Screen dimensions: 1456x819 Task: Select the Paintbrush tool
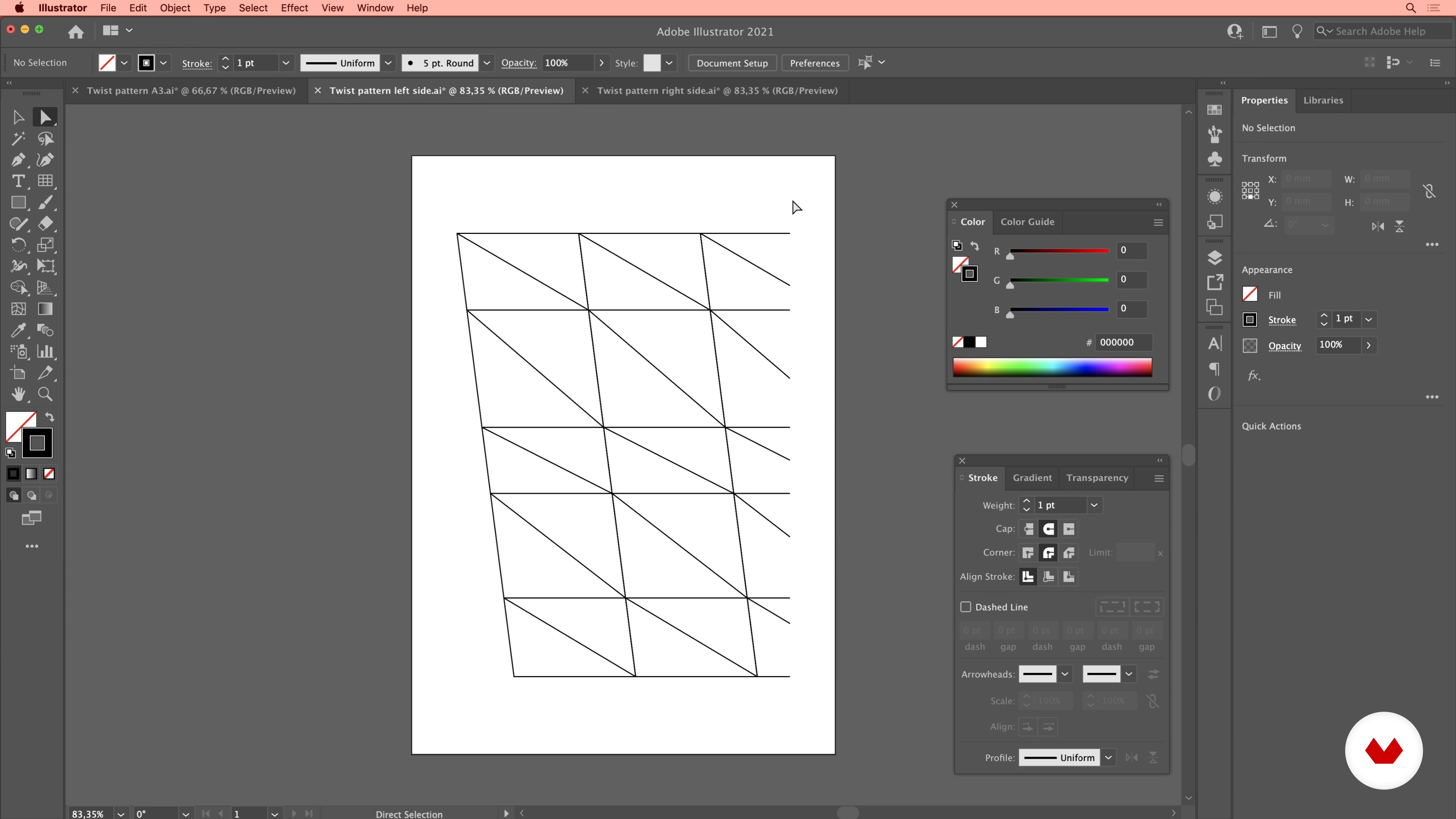(x=45, y=202)
